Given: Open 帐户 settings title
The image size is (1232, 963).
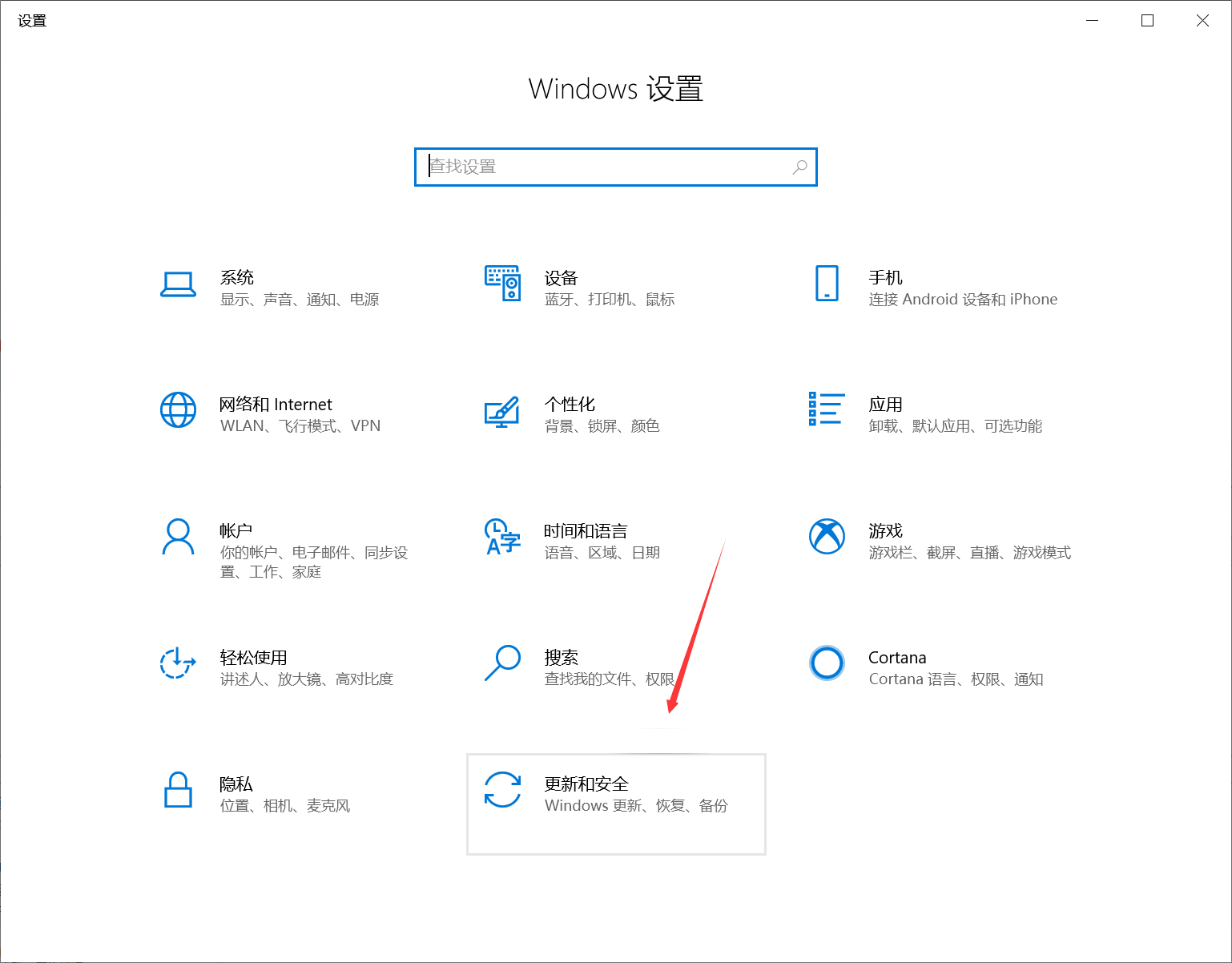Looking at the screenshot, I should (x=236, y=531).
